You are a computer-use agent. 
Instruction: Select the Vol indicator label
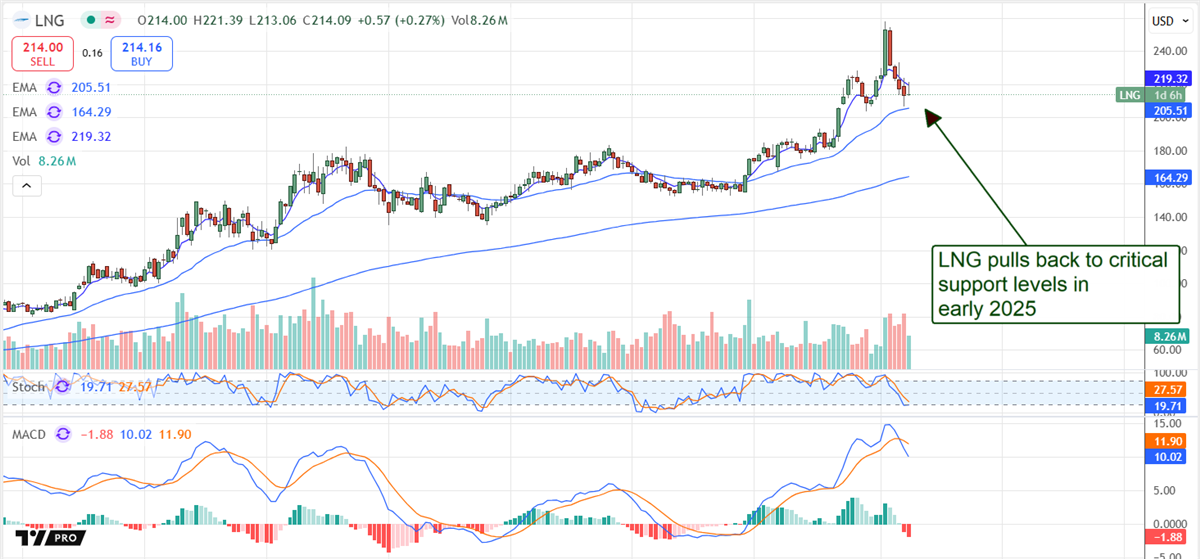pos(20,160)
